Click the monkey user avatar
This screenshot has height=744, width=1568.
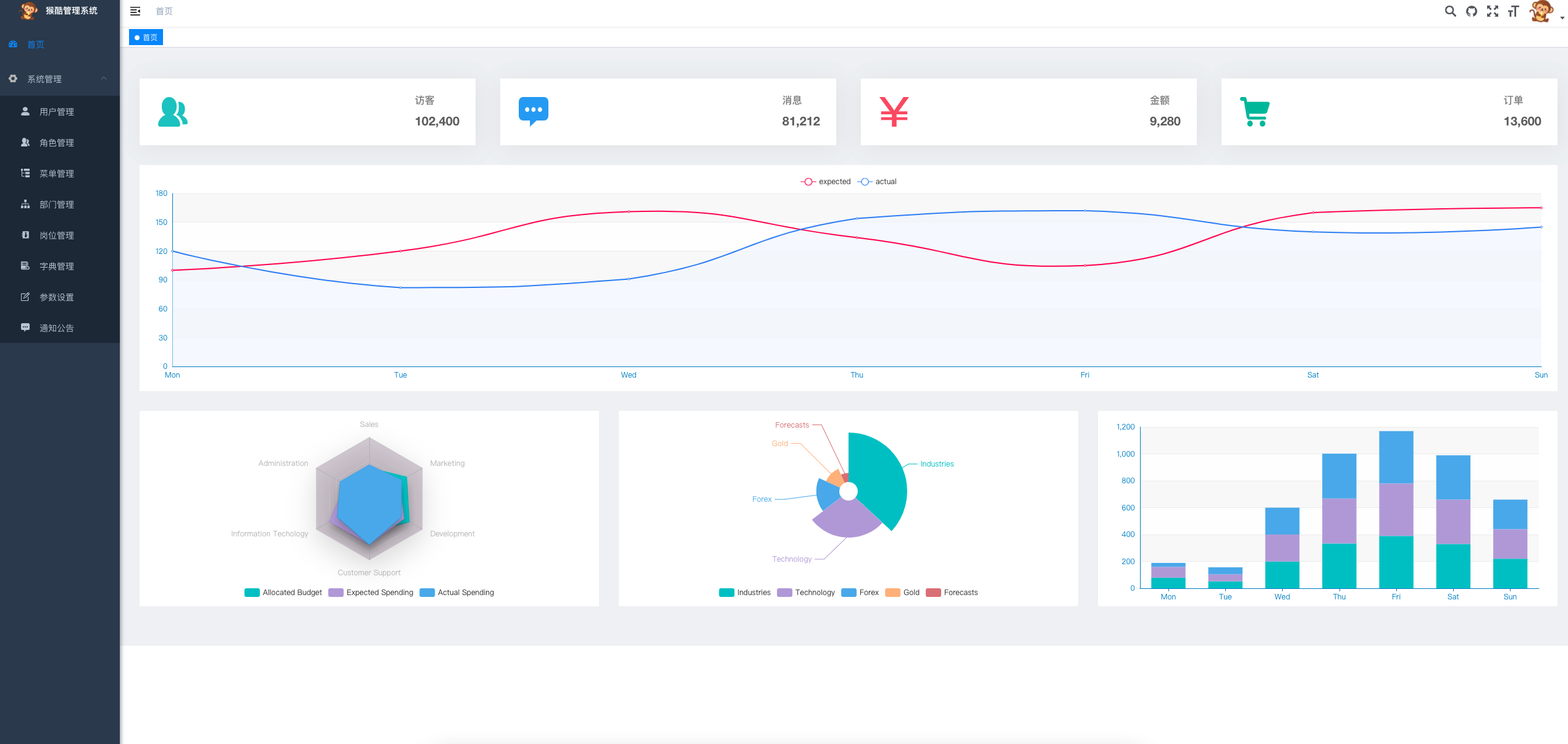[1541, 12]
